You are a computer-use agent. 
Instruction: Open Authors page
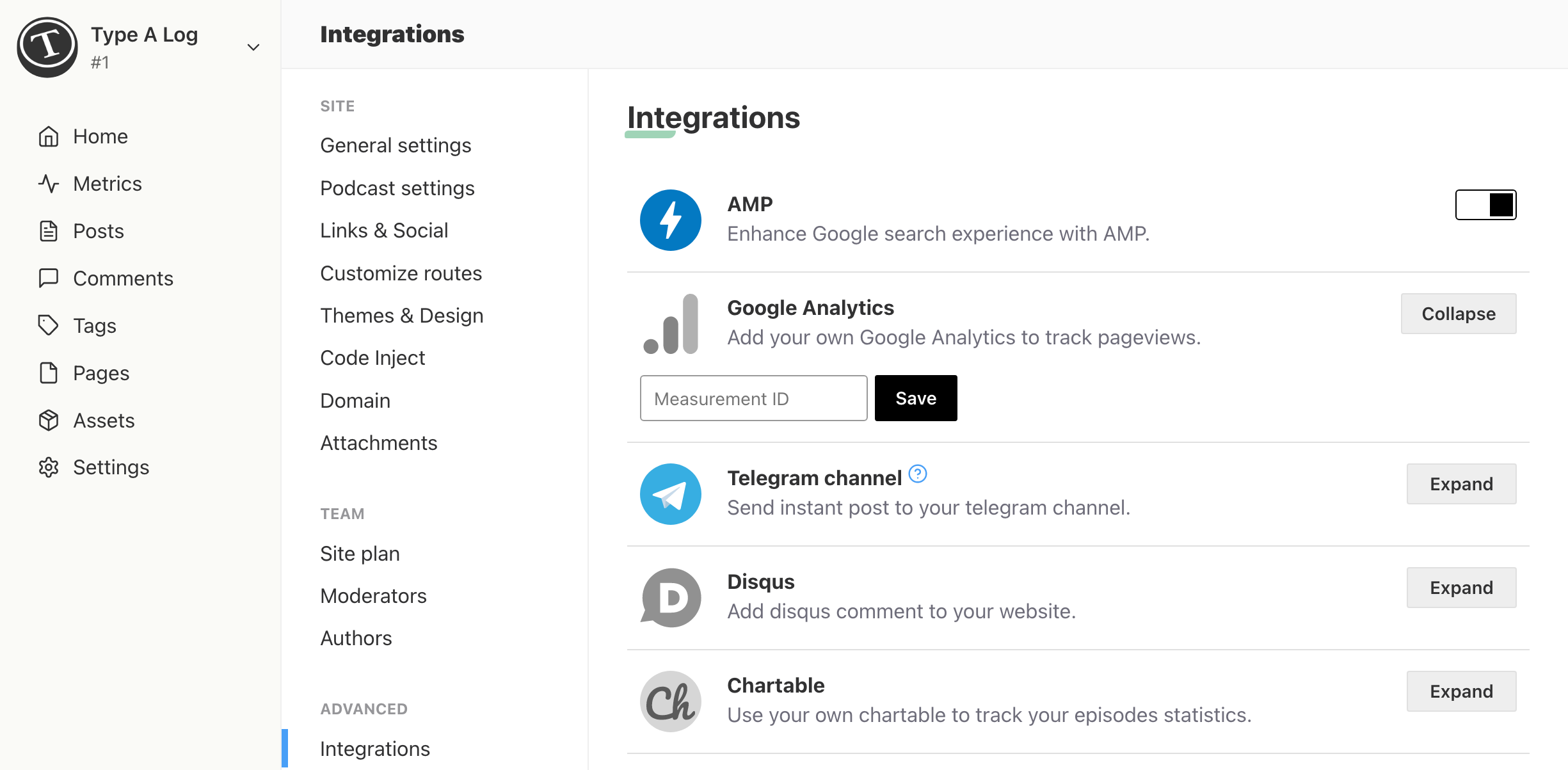pos(356,638)
